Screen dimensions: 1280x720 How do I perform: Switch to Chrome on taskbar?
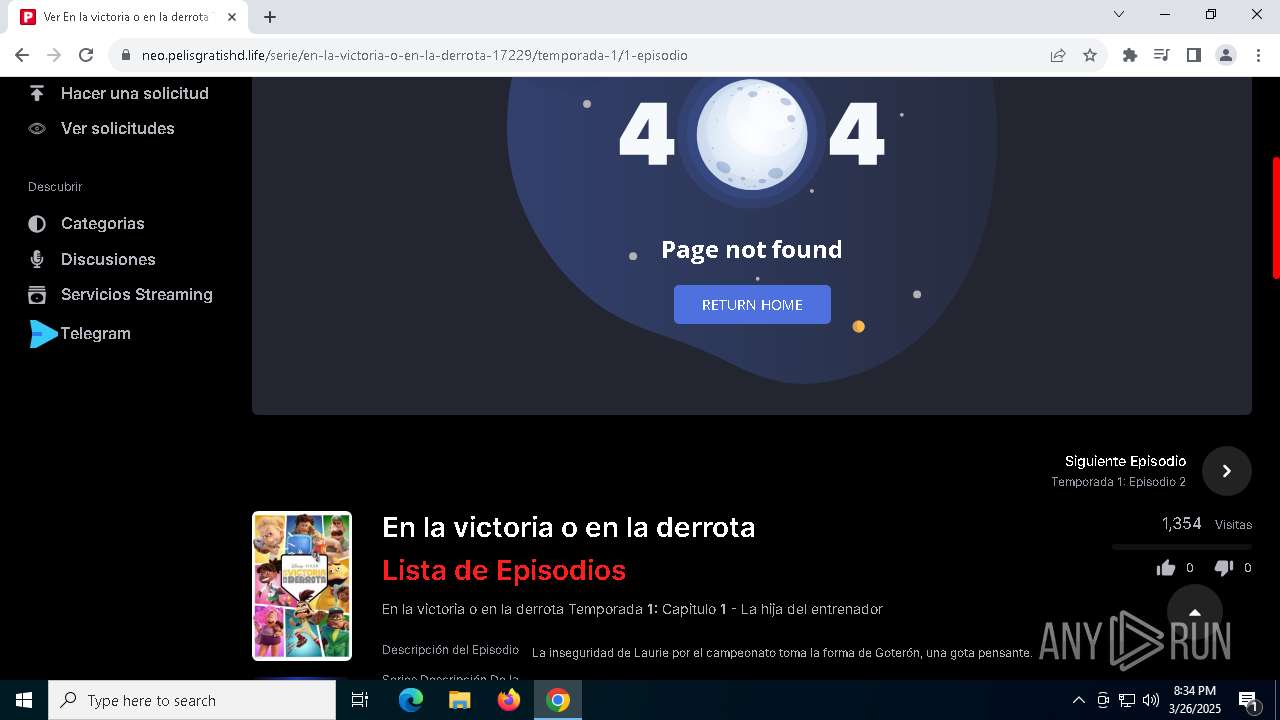tap(558, 700)
